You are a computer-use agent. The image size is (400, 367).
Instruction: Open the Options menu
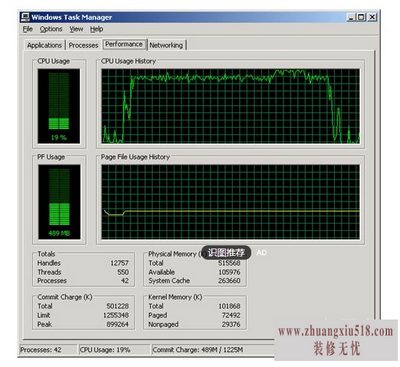(x=51, y=29)
